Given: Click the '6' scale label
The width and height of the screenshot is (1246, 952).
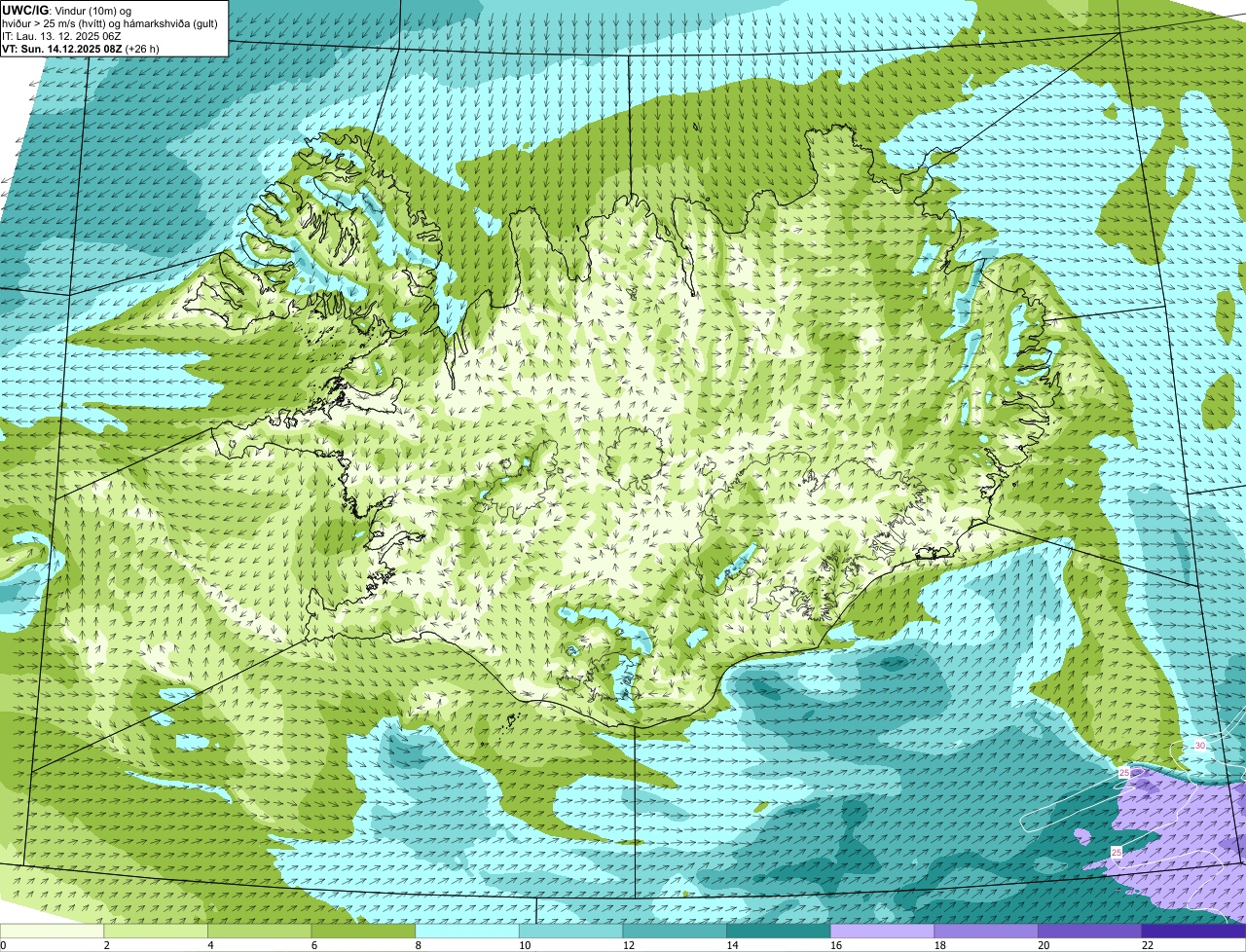Looking at the screenshot, I should (313, 945).
